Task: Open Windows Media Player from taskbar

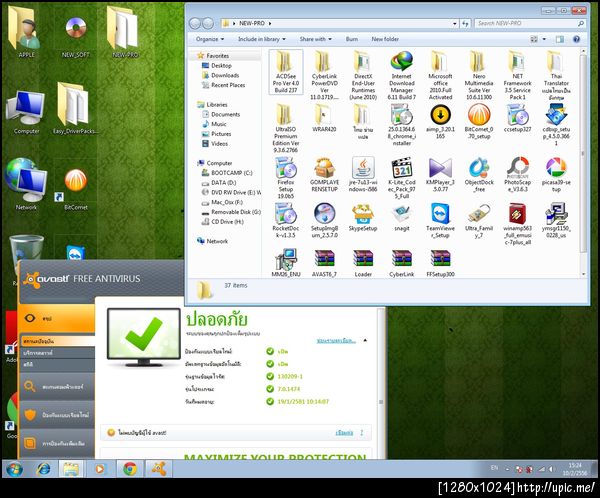Action: (x=100, y=469)
